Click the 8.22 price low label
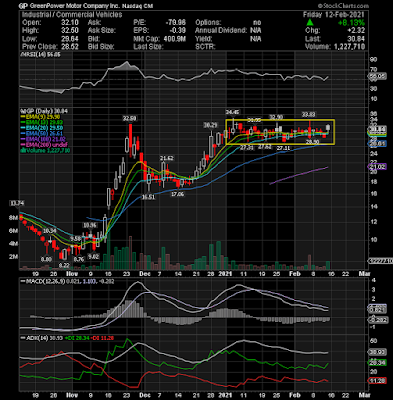The image size is (393, 400). point(64,265)
